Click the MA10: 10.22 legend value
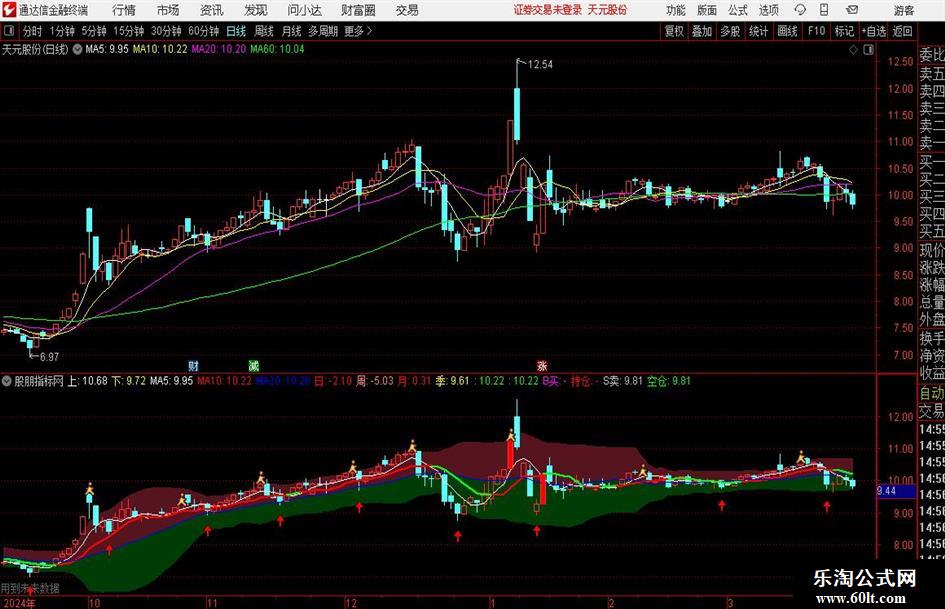This screenshot has height=609, width=945. click(x=160, y=49)
